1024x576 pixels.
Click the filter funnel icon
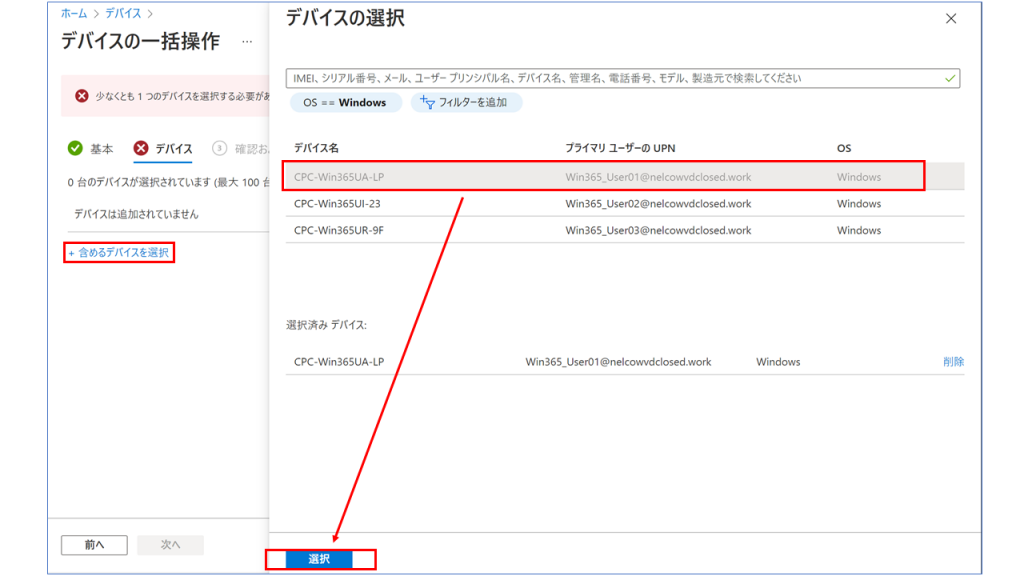click(x=427, y=103)
